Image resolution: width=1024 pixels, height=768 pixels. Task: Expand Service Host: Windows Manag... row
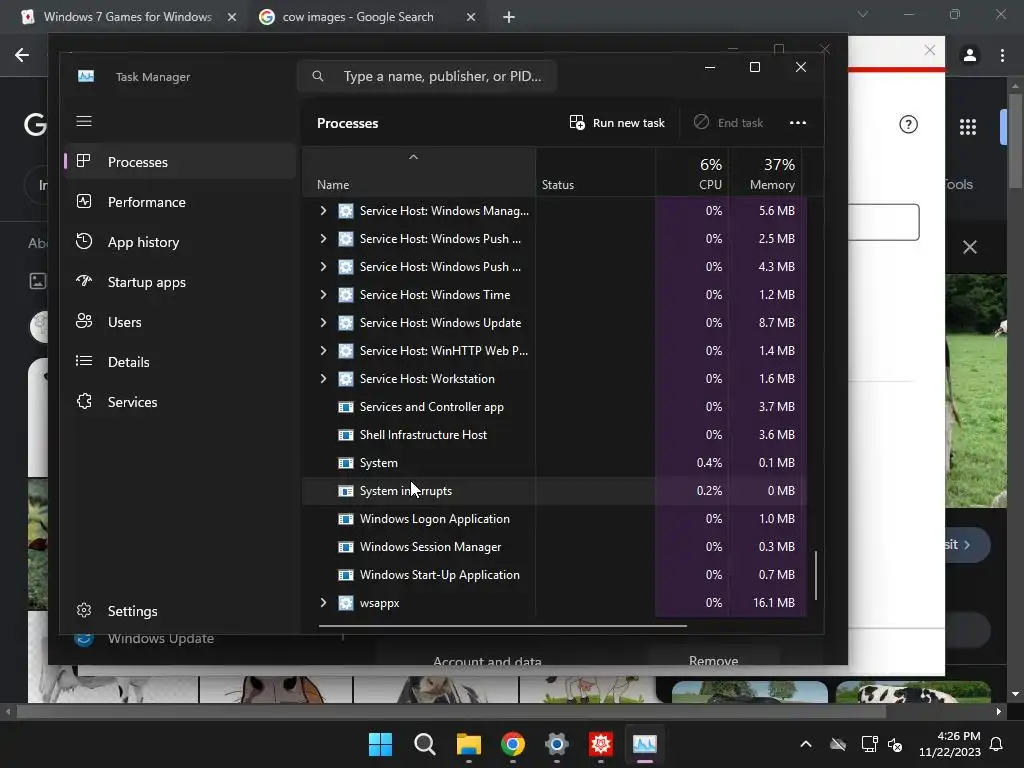tap(323, 210)
